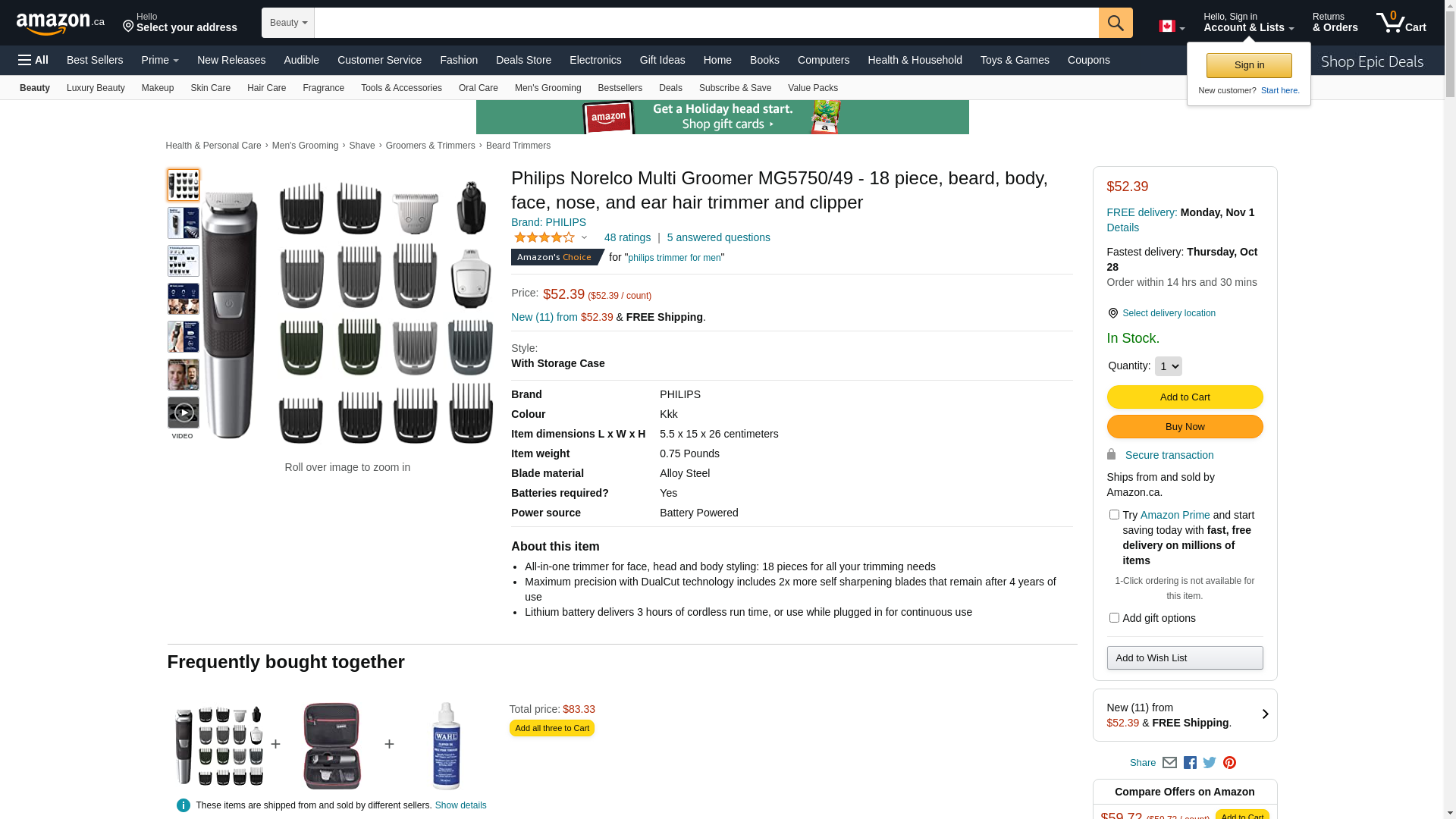
Task: Expand the star rating breakdown chevron
Action: point(584,238)
